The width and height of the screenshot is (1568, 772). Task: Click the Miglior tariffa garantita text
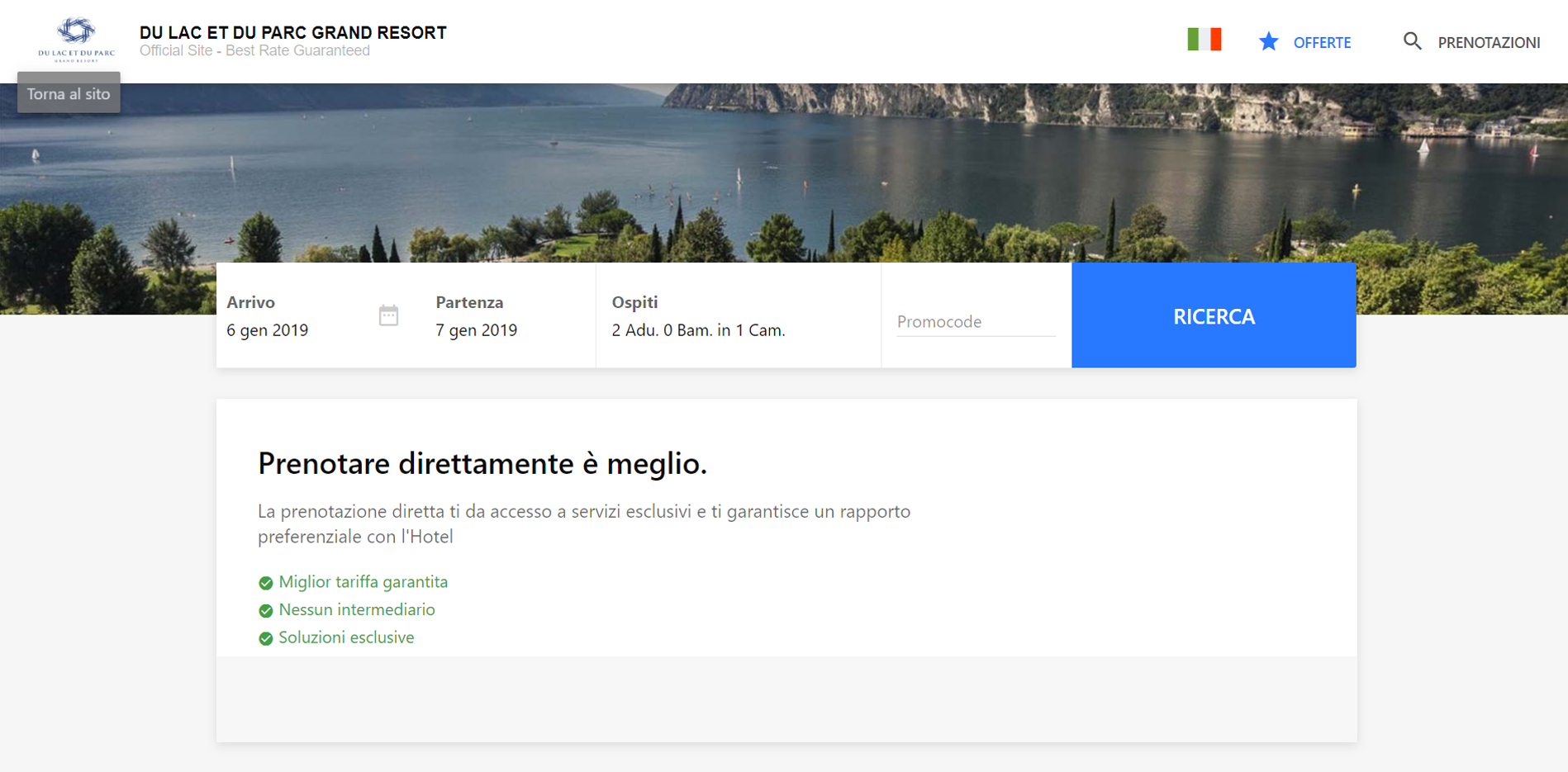363,582
